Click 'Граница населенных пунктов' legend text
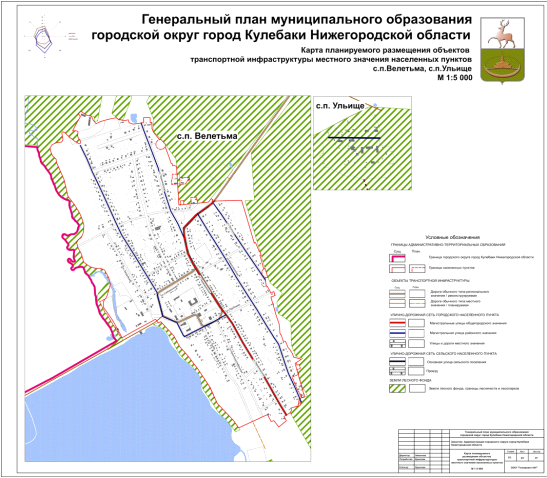 [452, 268]
